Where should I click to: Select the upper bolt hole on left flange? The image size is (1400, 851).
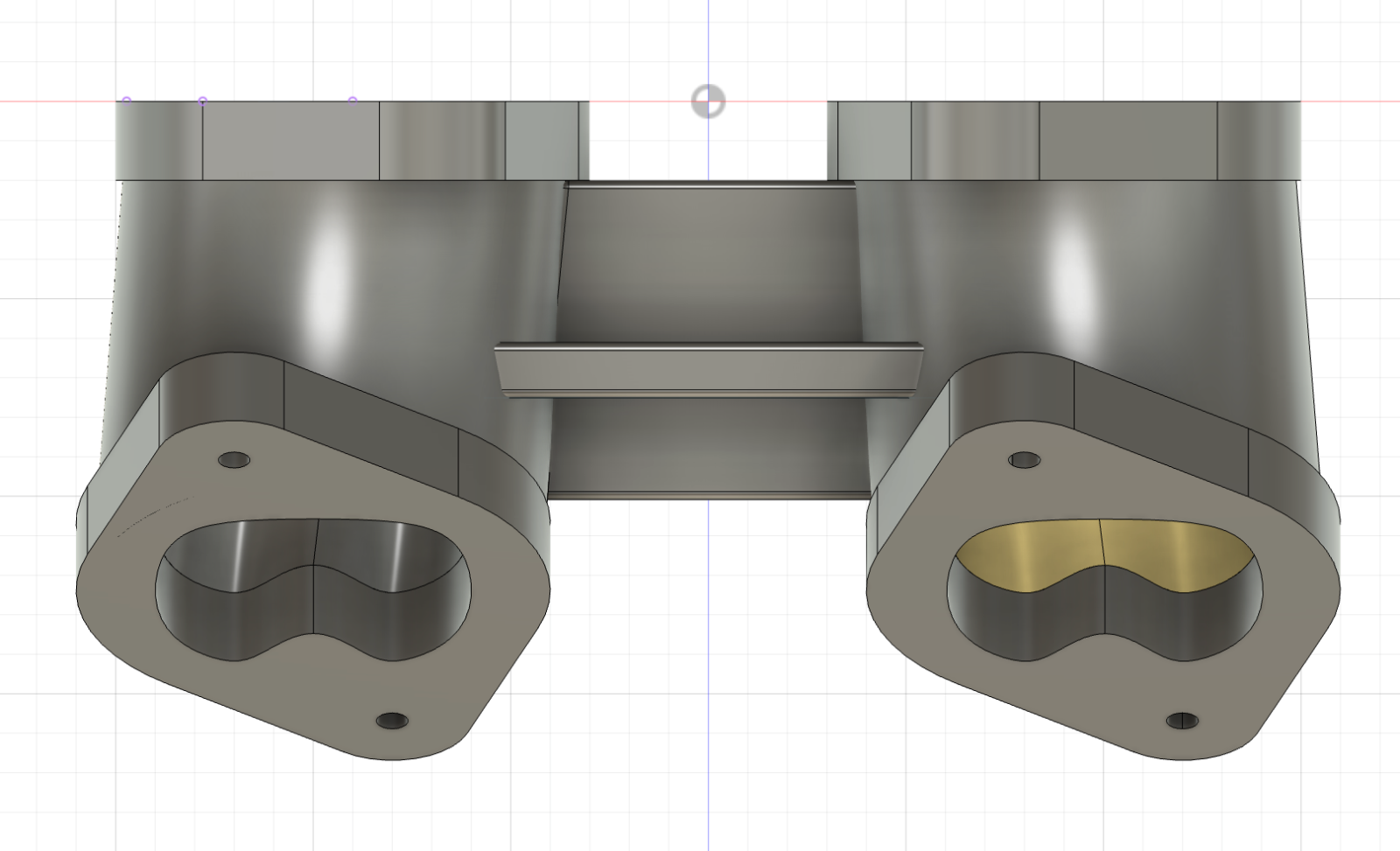[234, 460]
